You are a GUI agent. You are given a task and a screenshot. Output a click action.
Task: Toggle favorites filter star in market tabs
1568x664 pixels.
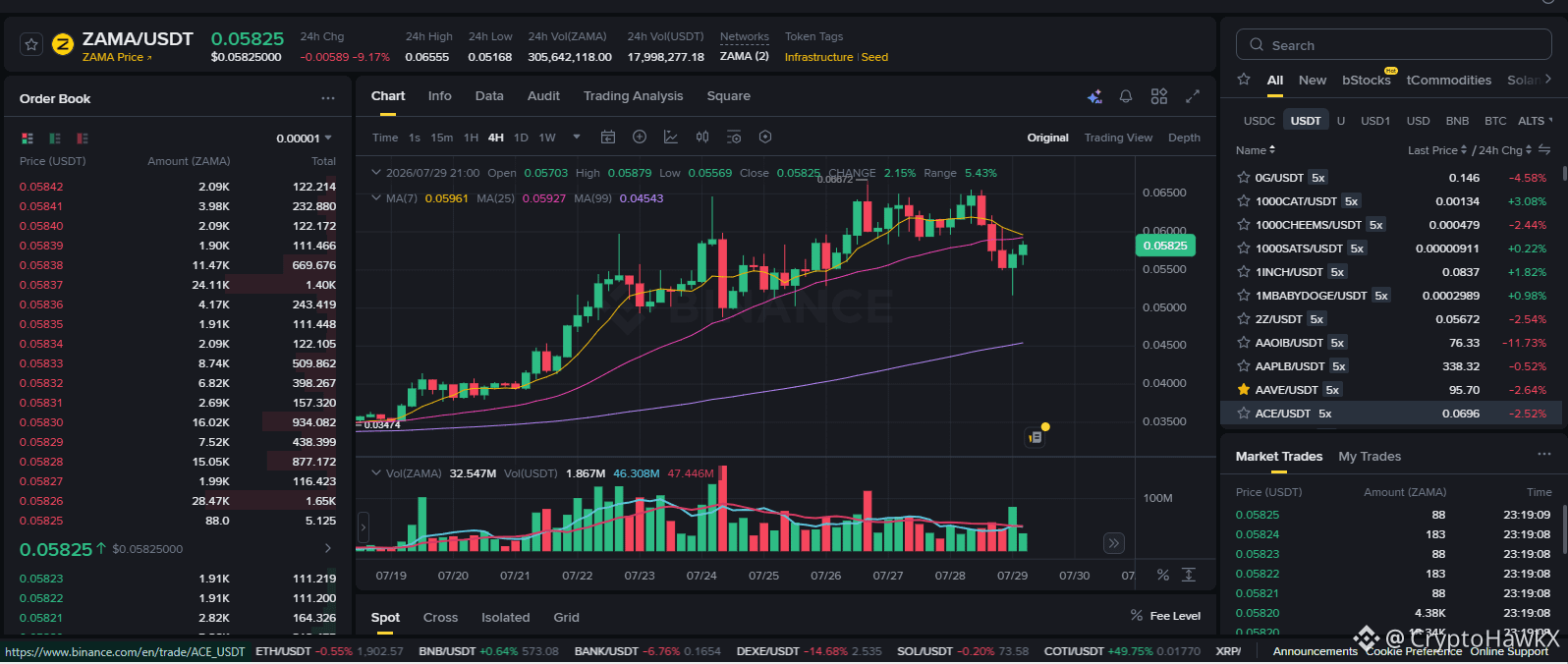[x=1244, y=80]
